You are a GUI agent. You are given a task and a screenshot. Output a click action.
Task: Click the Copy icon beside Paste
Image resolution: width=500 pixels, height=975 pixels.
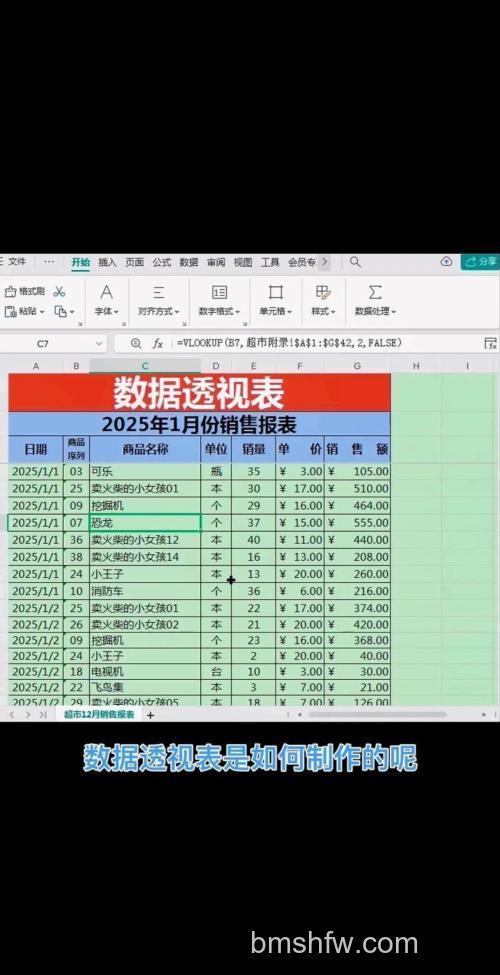click(60, 312)
